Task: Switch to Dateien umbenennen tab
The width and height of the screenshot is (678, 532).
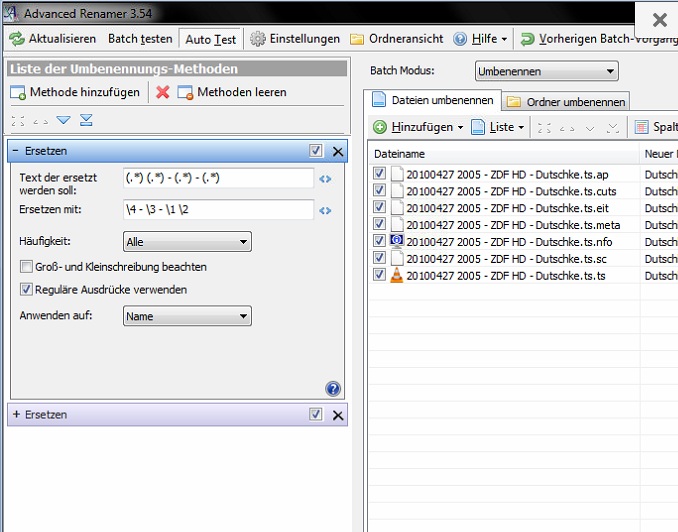Action: (x=433, y=100)
